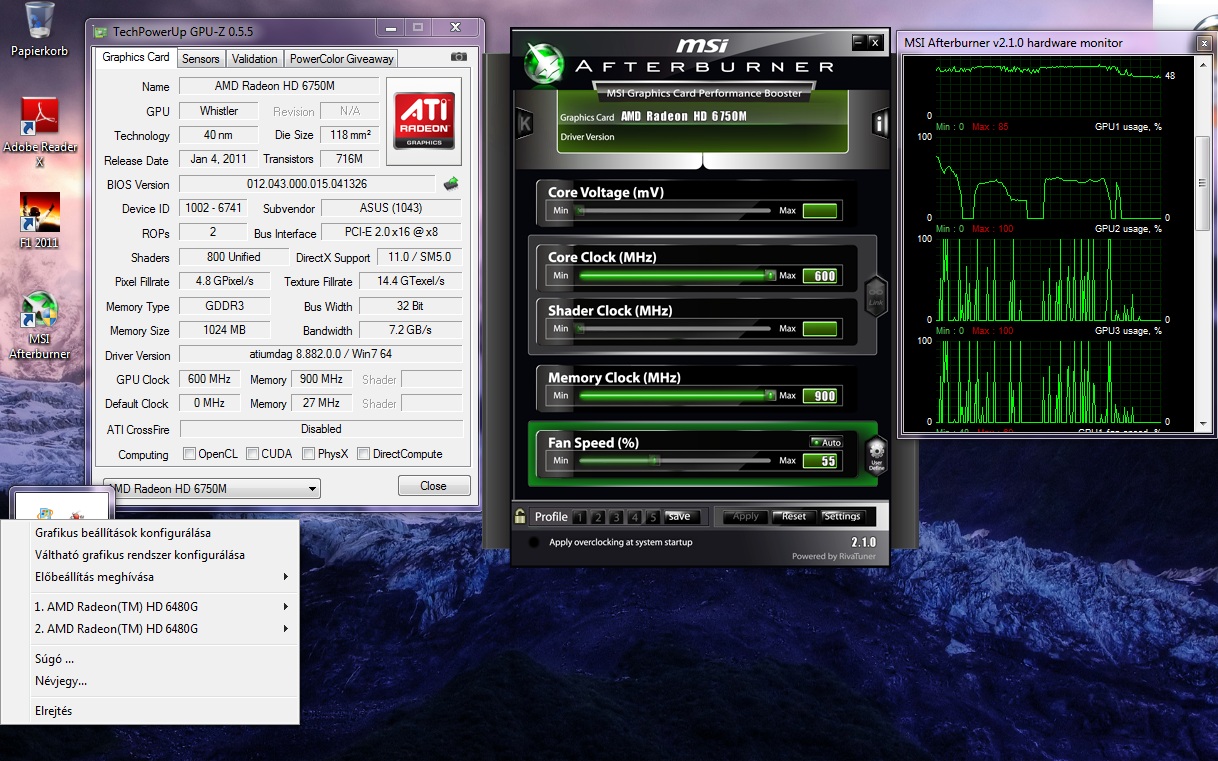Click the BIOS Version value 012.043.000.015.041326
Screen dimensions: 1218x761
[x=307, y=184]
